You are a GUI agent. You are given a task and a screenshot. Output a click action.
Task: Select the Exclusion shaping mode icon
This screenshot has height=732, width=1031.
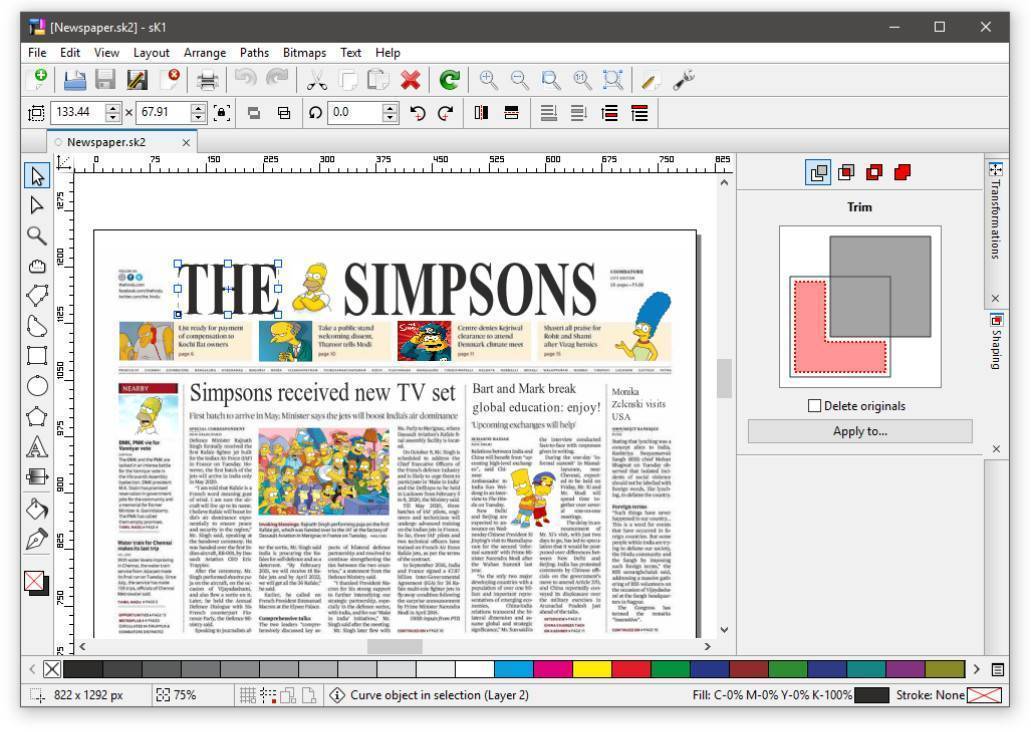[874, 173]
